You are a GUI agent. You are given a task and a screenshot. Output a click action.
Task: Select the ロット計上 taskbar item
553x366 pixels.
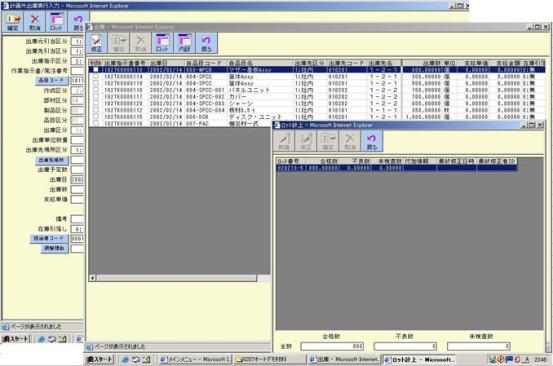(x=419, y=359)
